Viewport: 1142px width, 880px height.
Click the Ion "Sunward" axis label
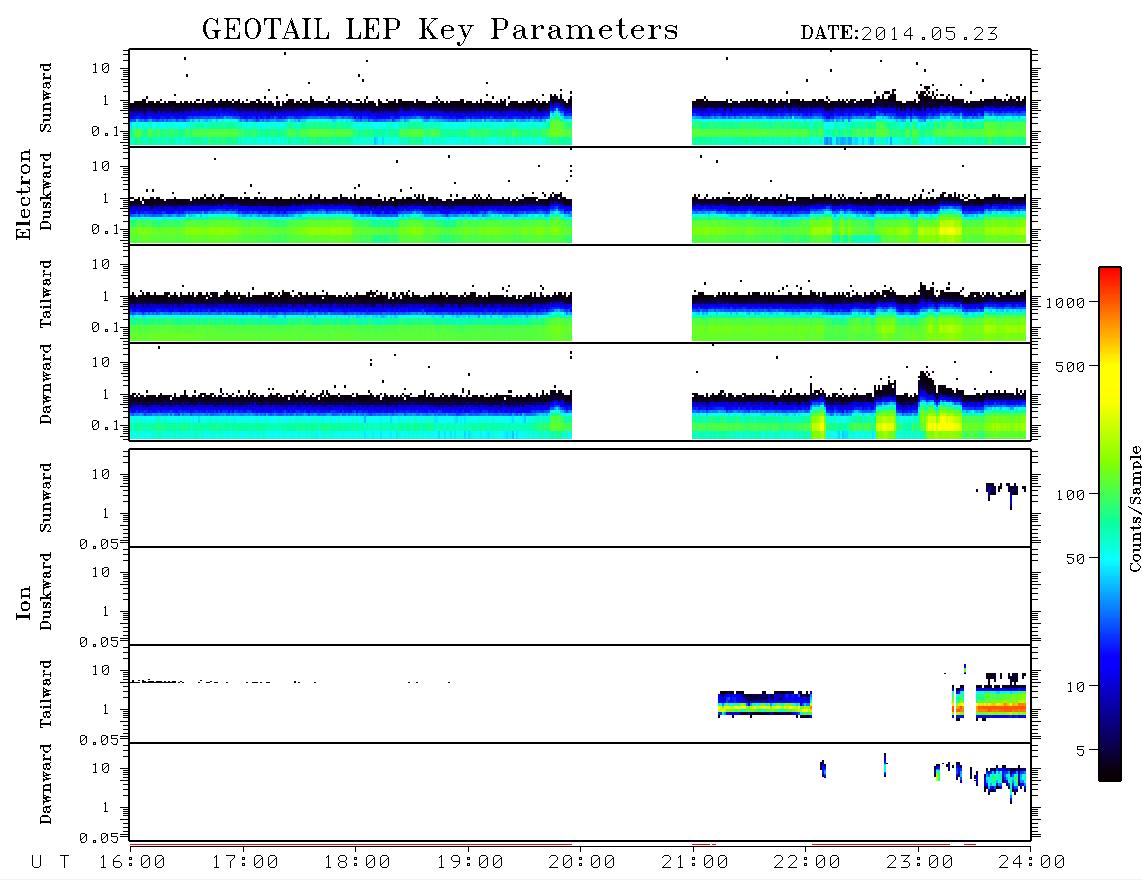click(46, 498)
